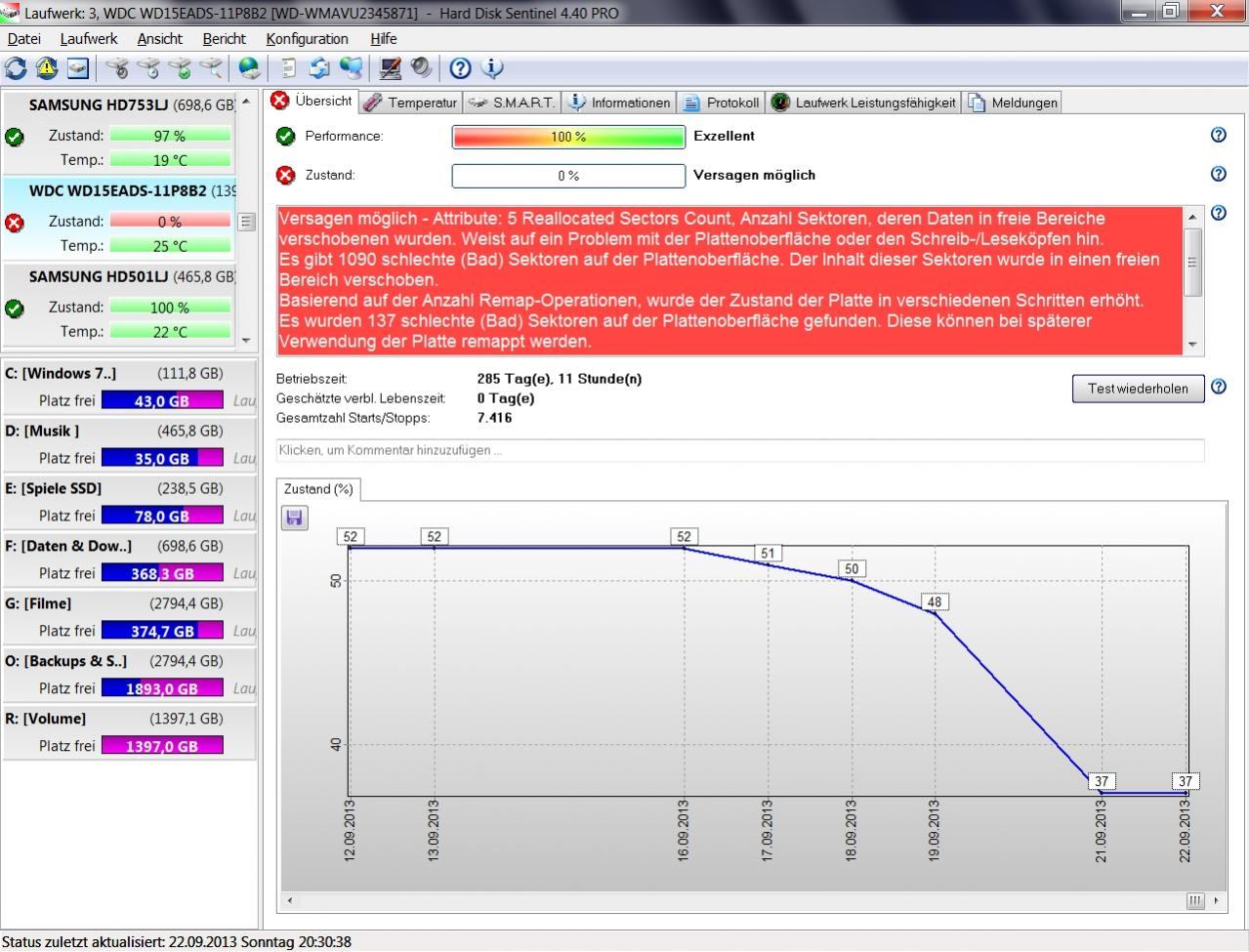This screenshot has width=1249, height=952.
Task: Click the save icon above the chart
Action: pos(294,517)
